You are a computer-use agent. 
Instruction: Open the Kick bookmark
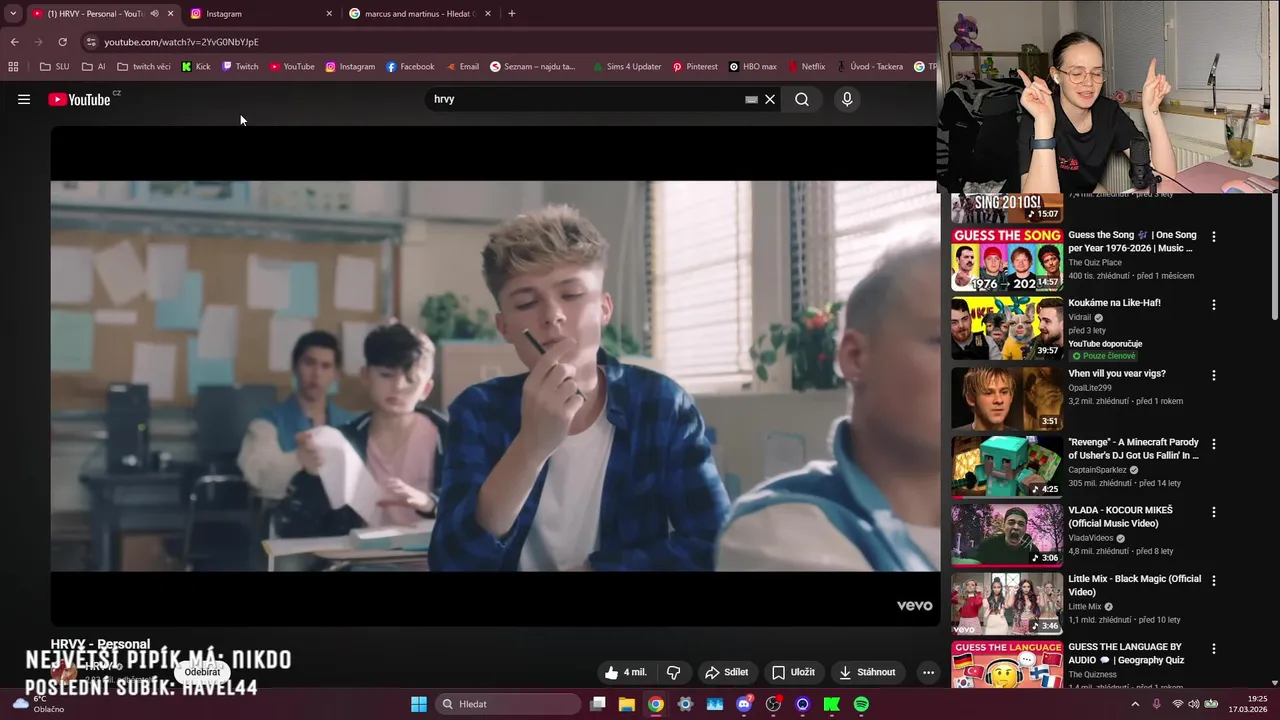(x=196, y=67)
